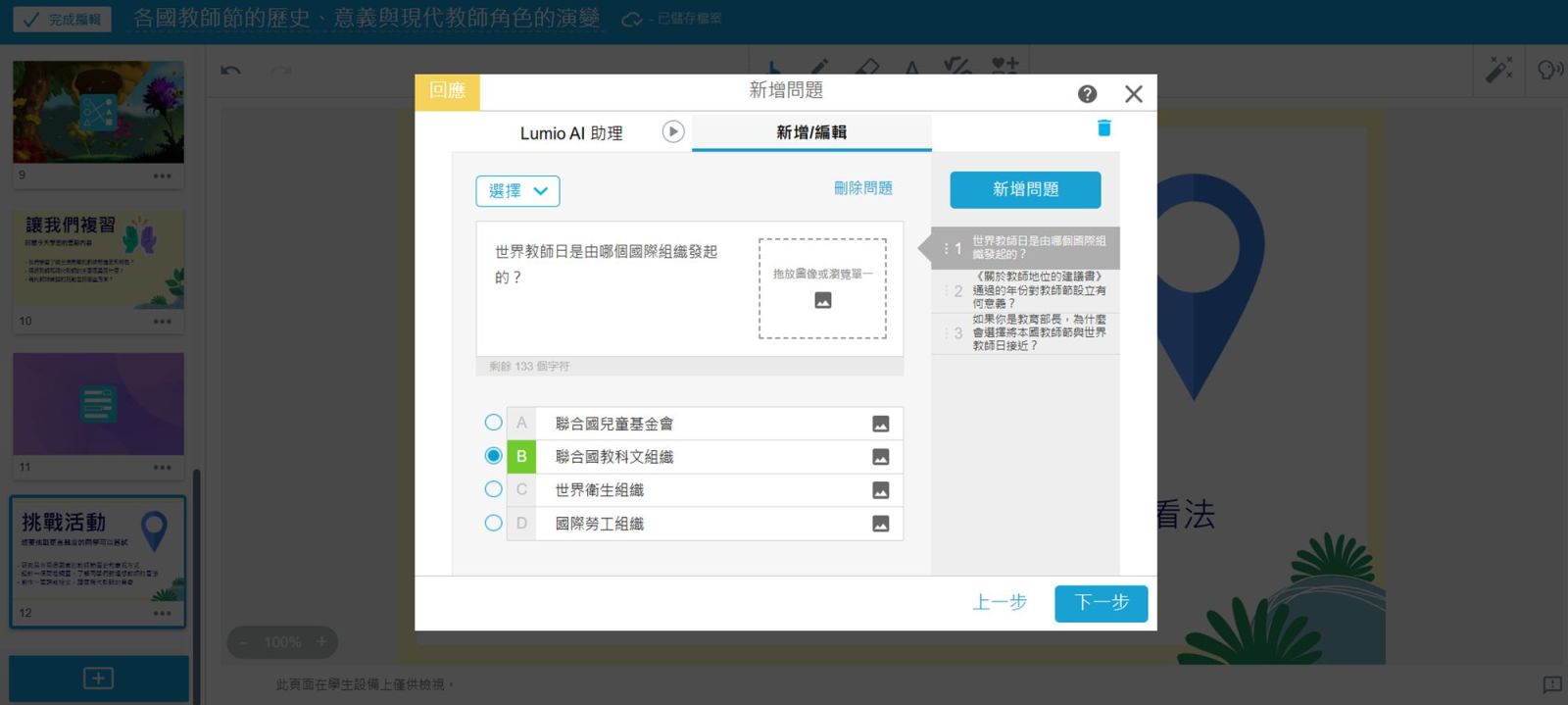Click the blue trash can icon

pos(1103,128)
